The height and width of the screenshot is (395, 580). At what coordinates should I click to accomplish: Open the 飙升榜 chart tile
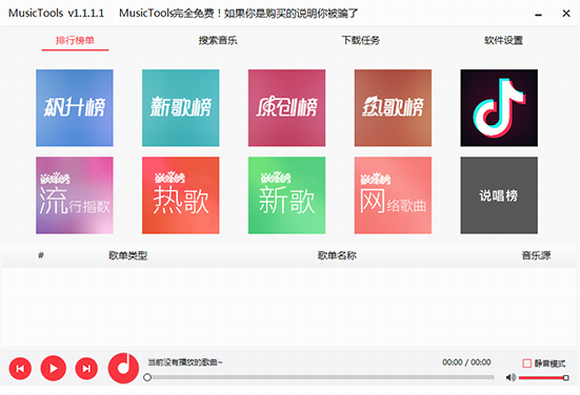pos(74,108)
